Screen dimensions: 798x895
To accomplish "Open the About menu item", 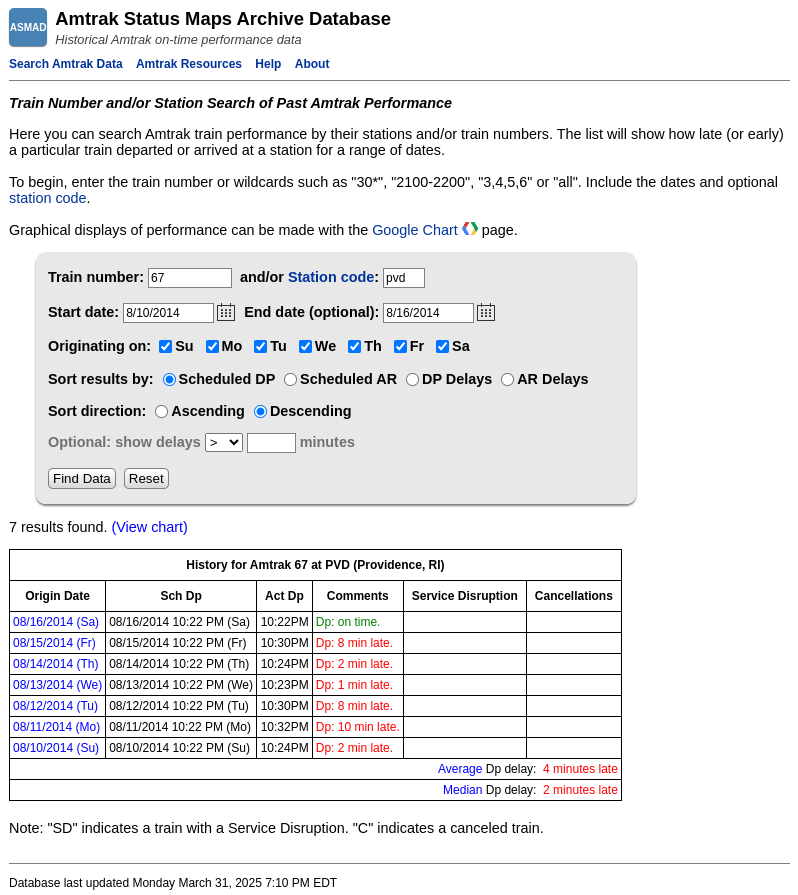I will click(x=312, y=64).
